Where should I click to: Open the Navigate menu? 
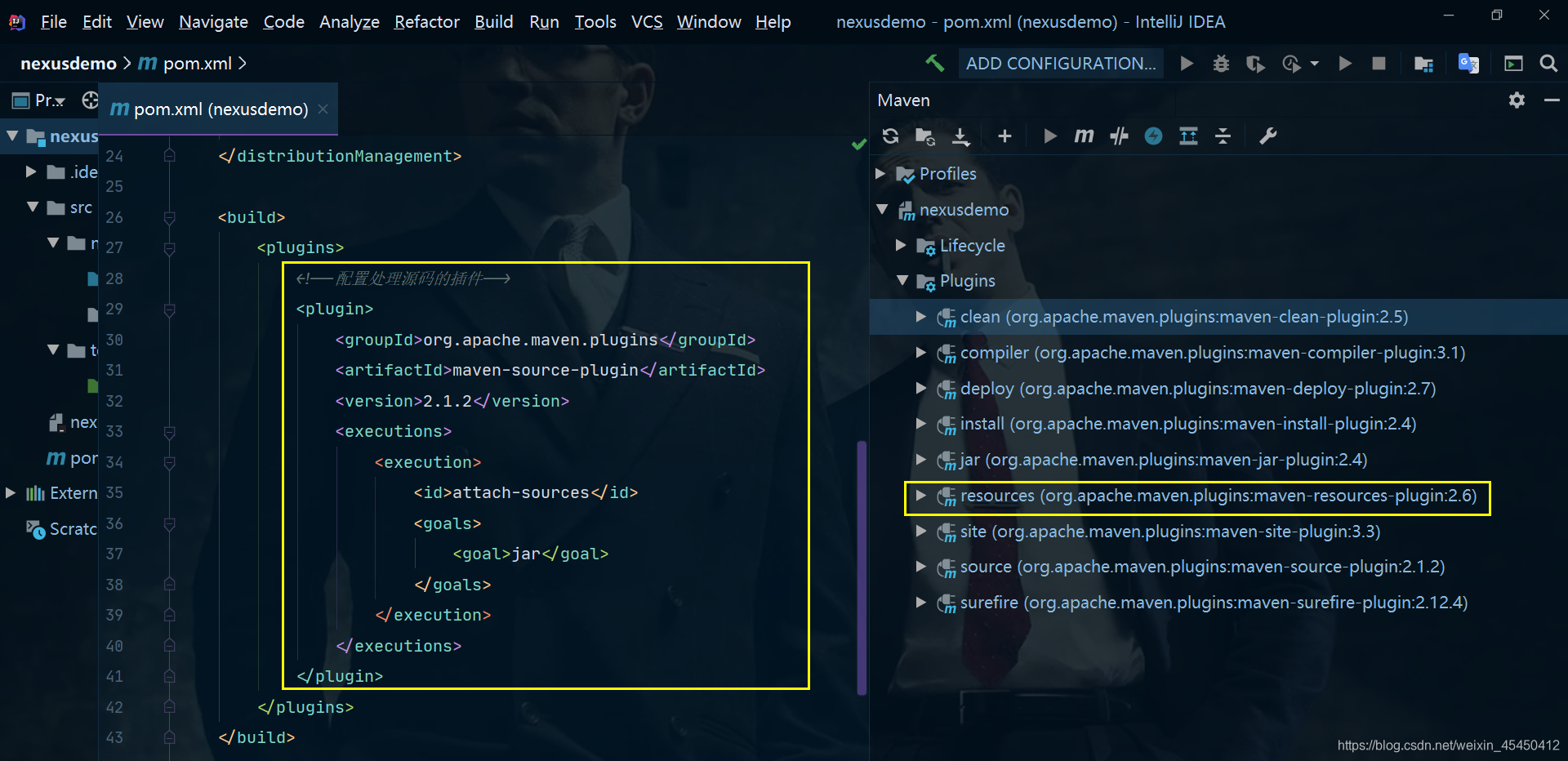tap(213, 22)
